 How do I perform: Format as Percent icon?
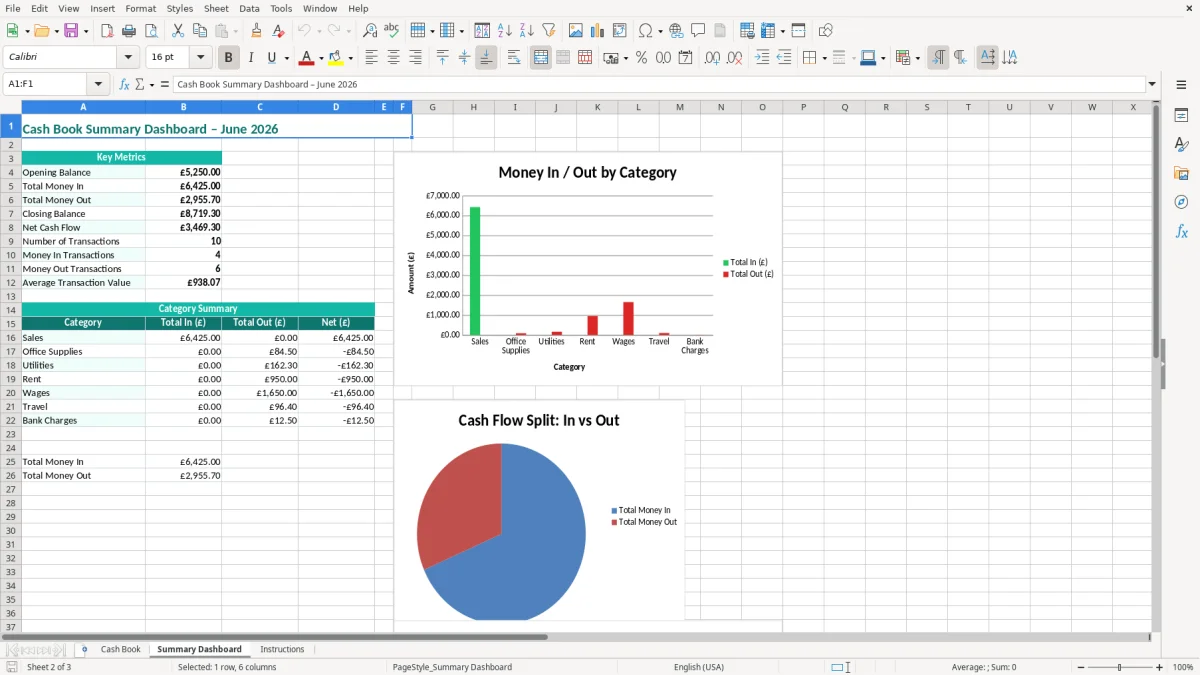coord(642,58)
